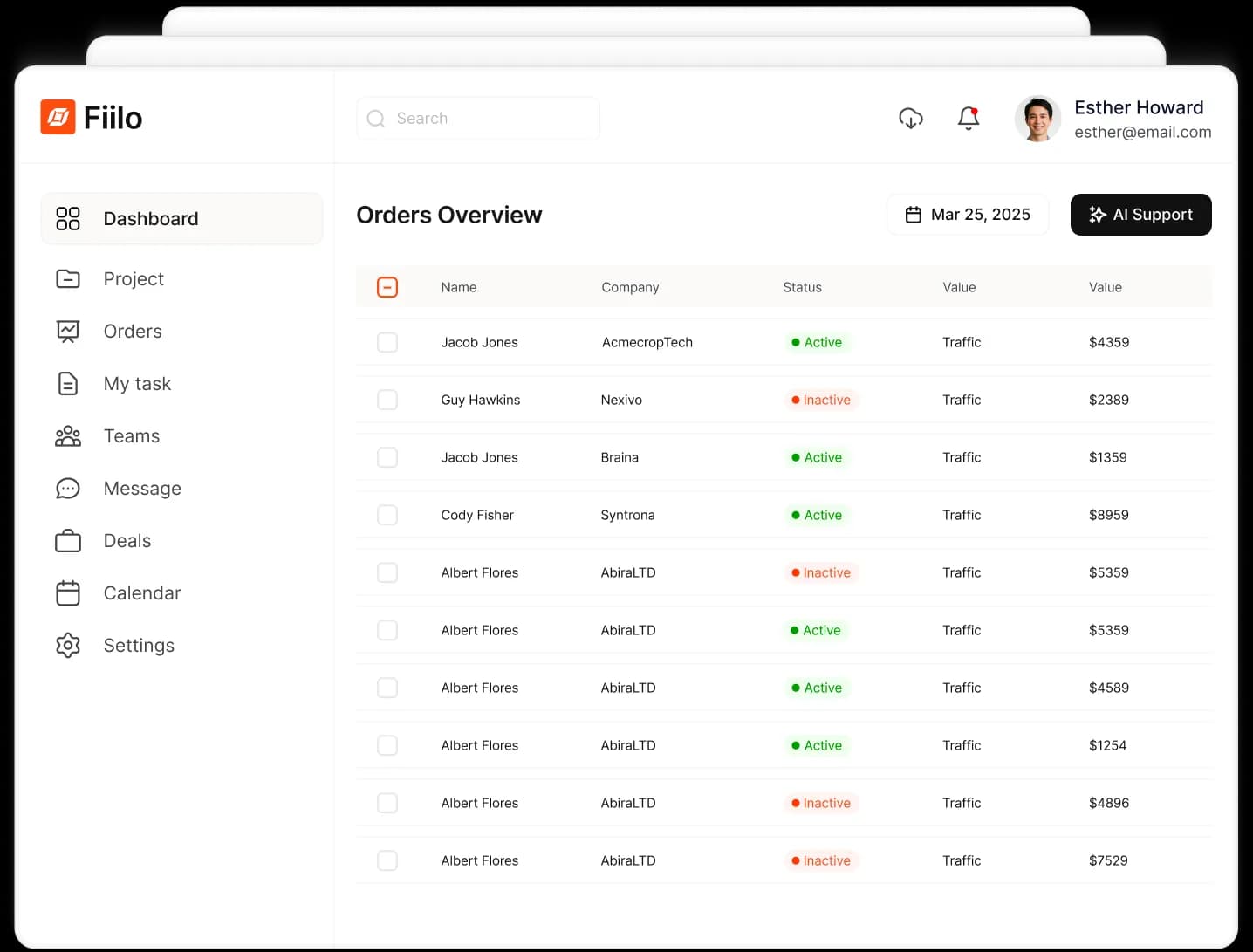
Task: Click the Active badge for Cody Fisher
Action: (x=817, y=515)
